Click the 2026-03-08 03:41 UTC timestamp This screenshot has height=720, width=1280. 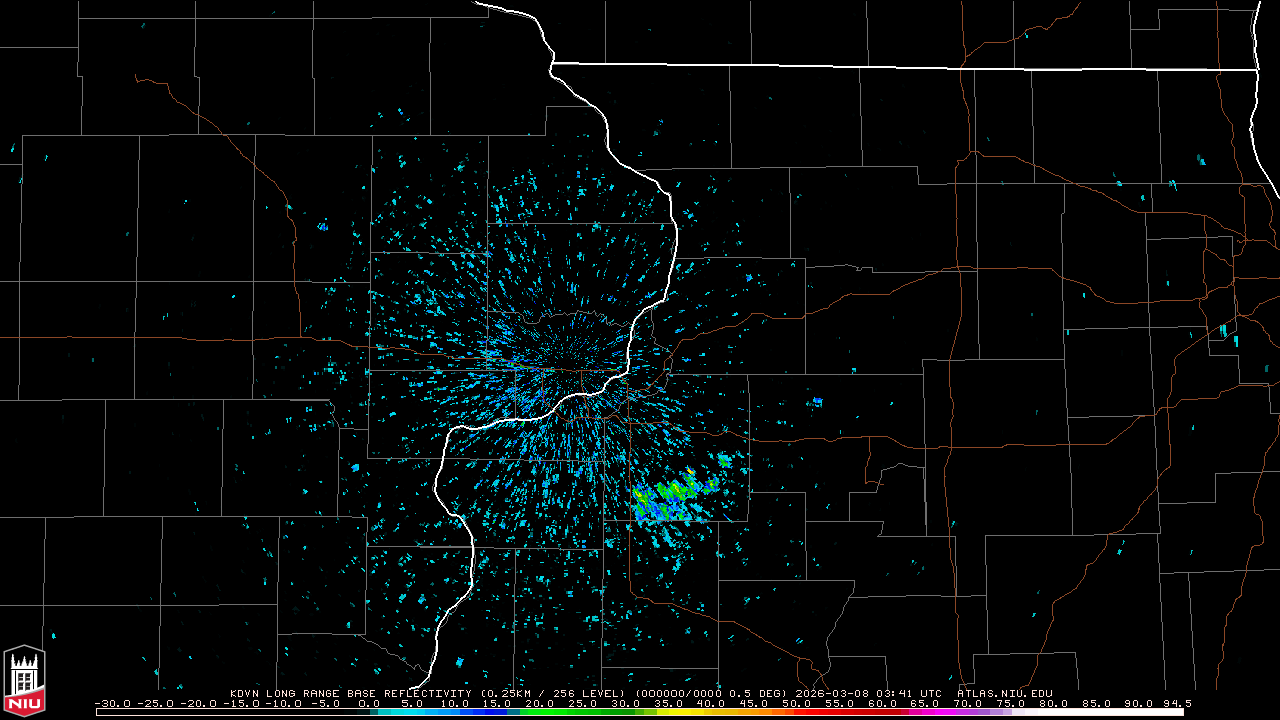[x=871, y=693]
